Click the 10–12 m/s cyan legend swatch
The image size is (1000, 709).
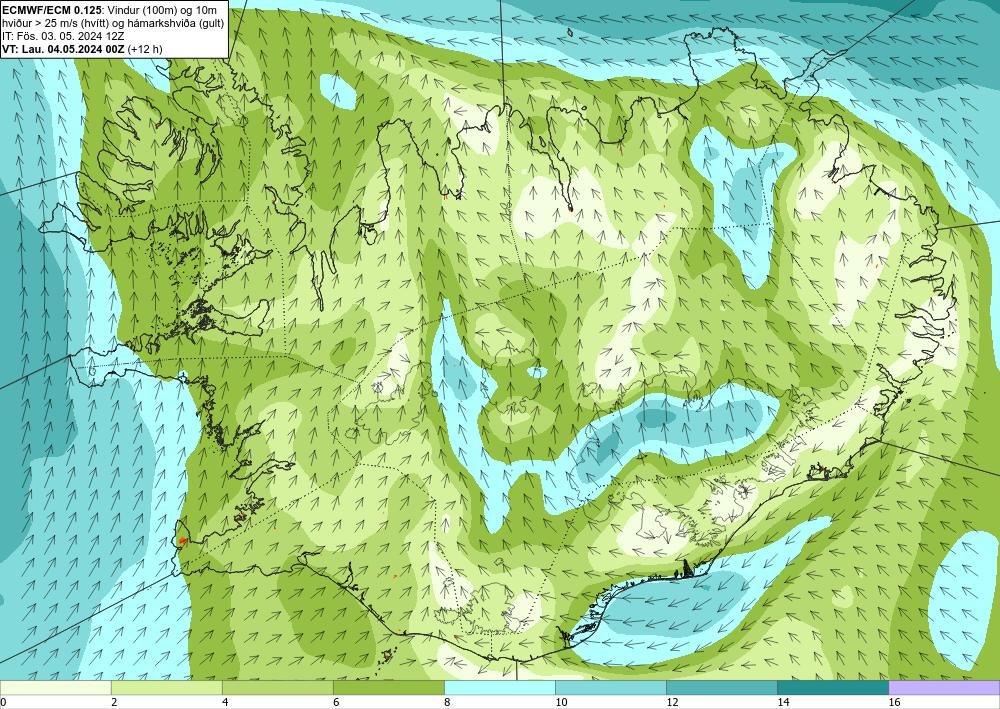click(x=610, y=687)
